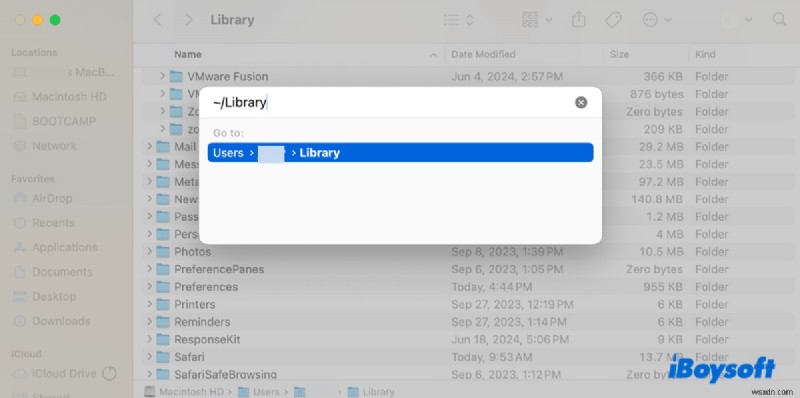800x398 pixels.
Task: Expand the SafariSafeBrowsing folder
Action: tap(149, 375)
